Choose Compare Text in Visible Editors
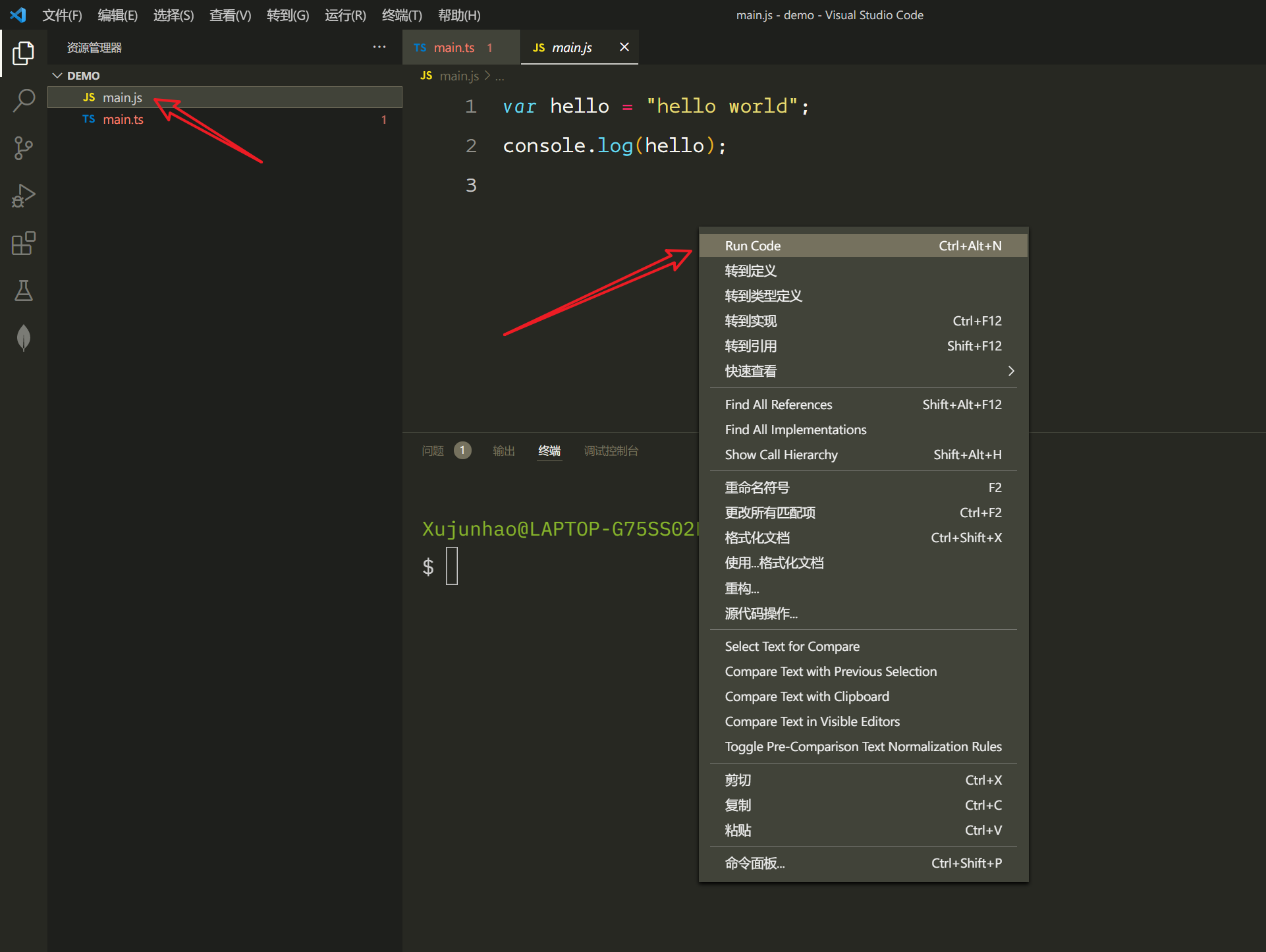Screen dimensions: 1266x952 click(863, 721)
